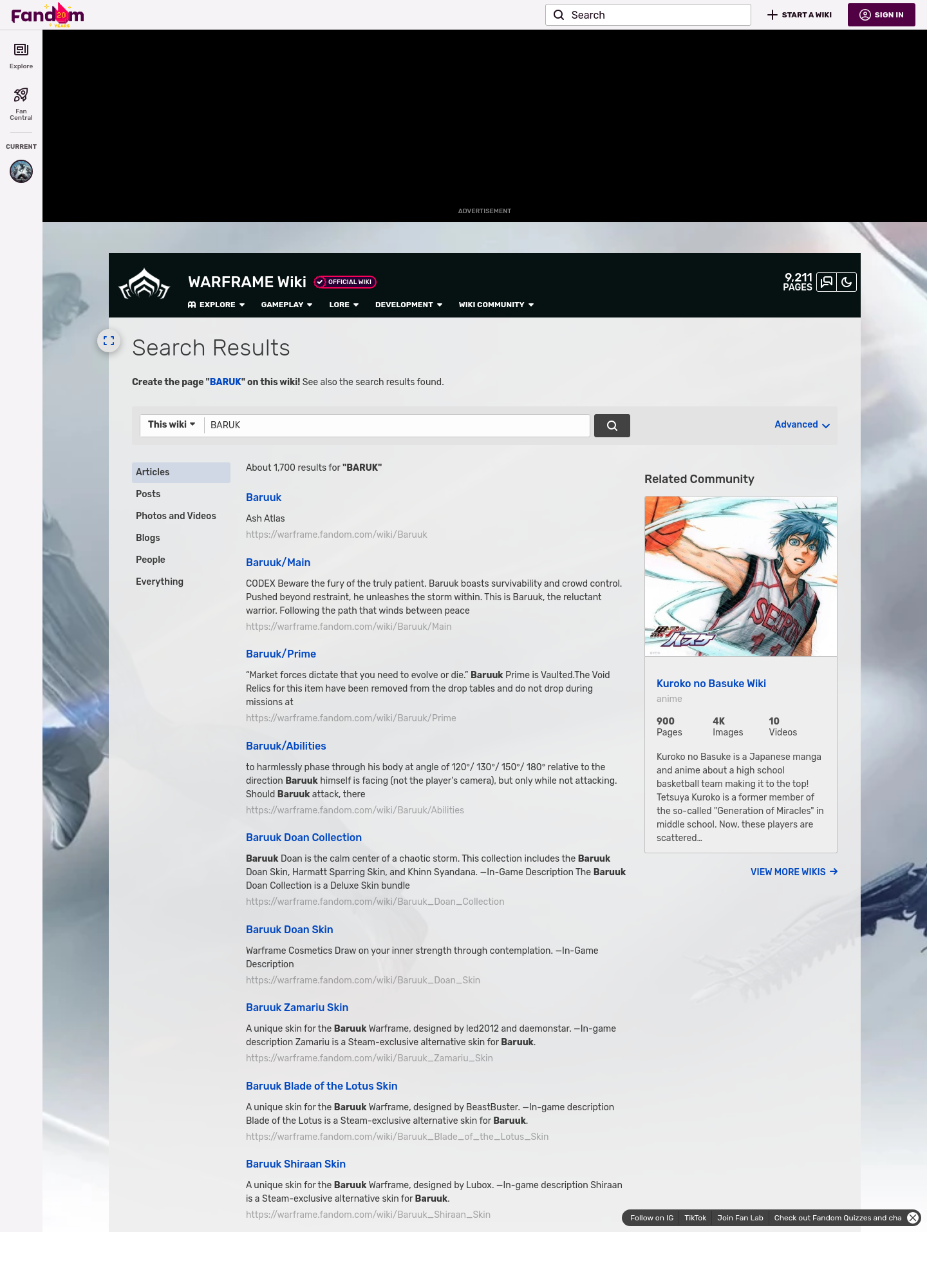Click the BARUK search text field
927x1288 pixels.
pos(397,426)
